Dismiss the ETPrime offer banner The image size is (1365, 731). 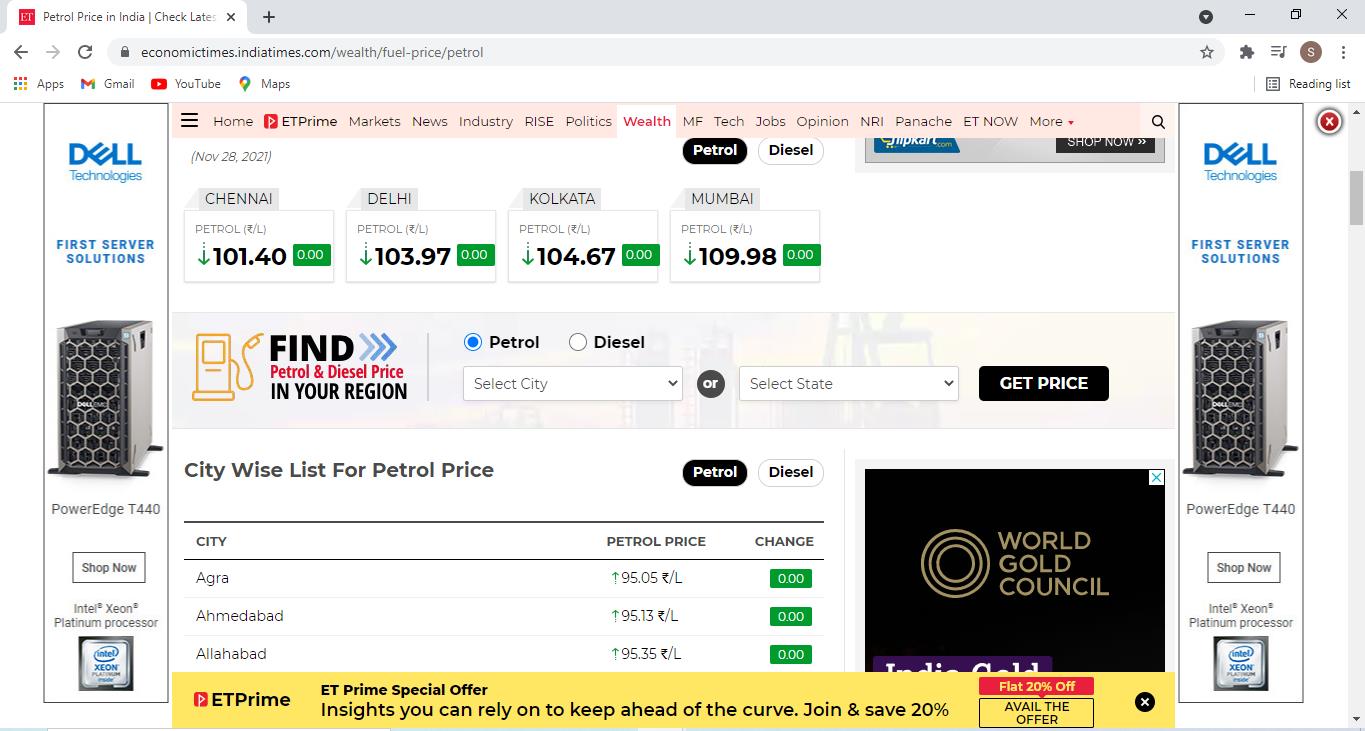pos(1145,702)
